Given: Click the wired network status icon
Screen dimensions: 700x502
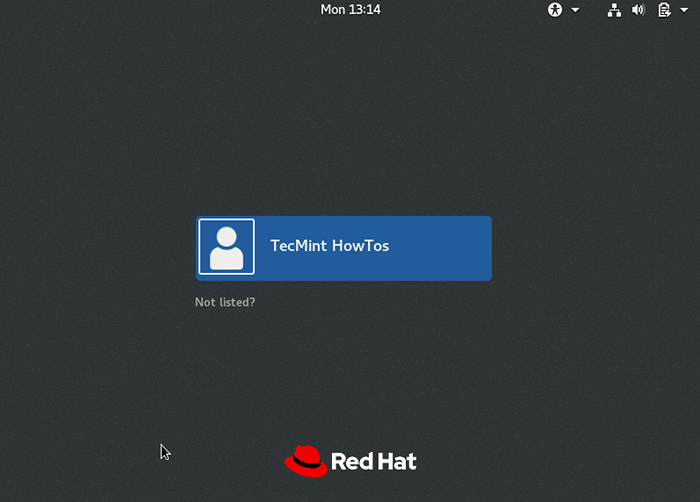Looking at the screenshot, I should (614, 10).
